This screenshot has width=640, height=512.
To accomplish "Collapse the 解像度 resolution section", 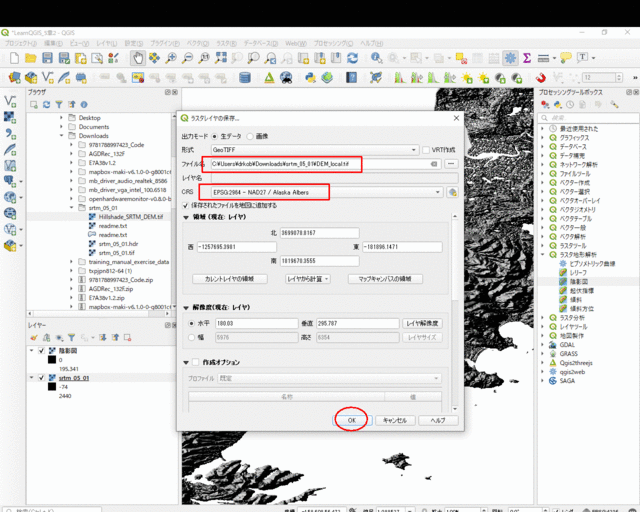I will click(x=186, y=307).
